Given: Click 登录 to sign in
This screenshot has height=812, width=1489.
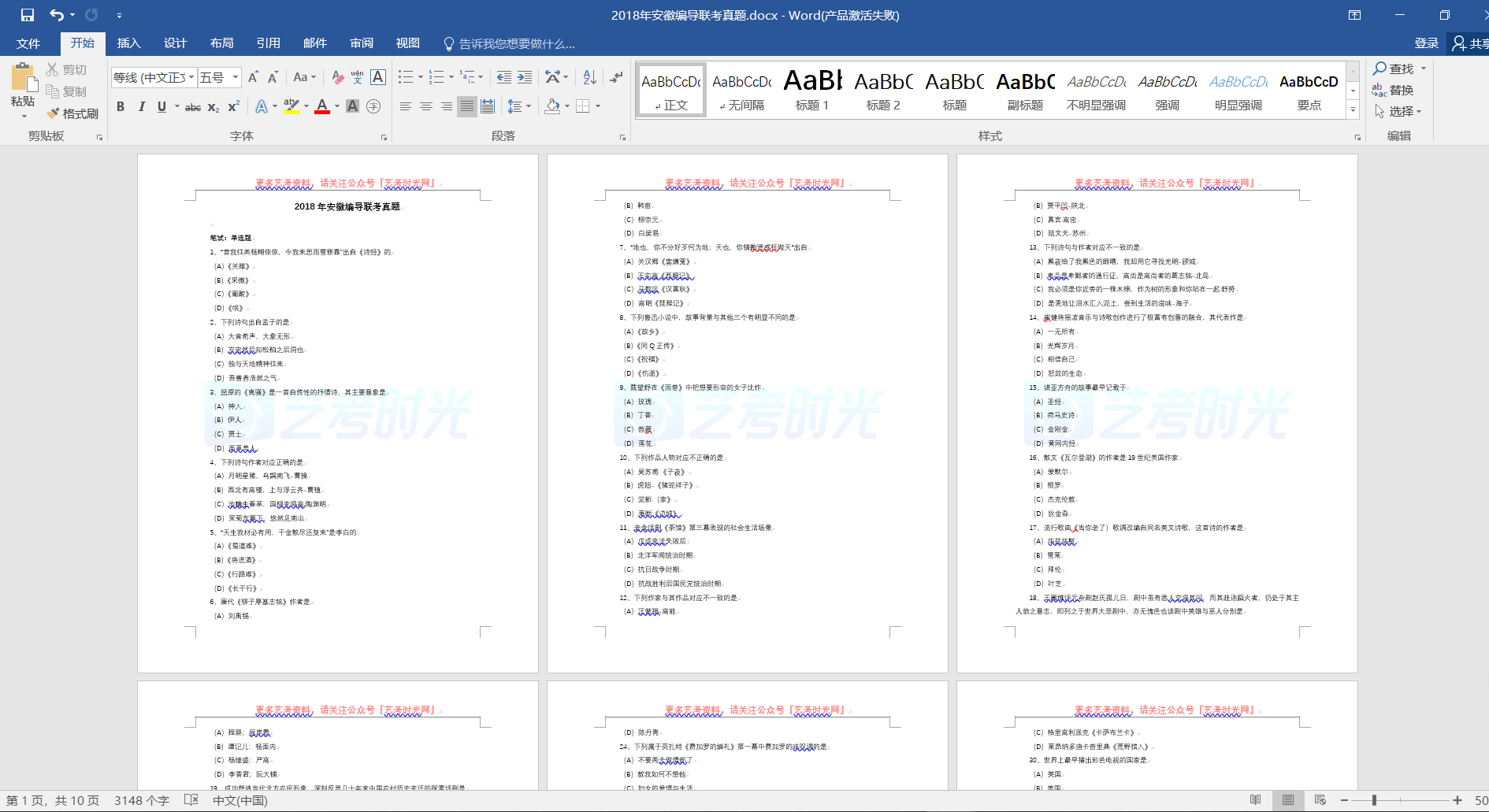Looking at the screenshot, I should coord(1426,43).
